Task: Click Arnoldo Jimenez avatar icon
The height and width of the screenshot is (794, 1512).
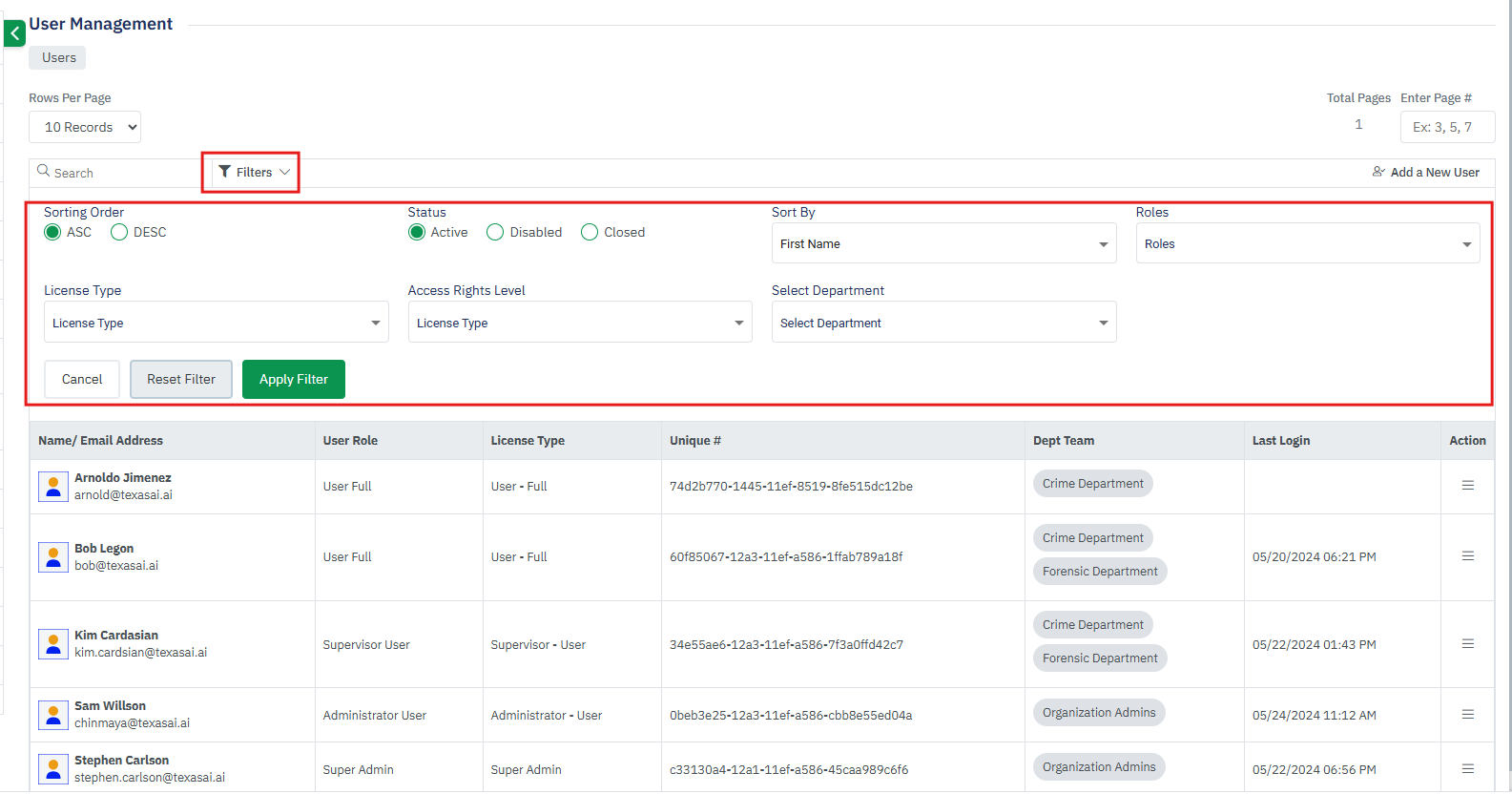Action: pyautogui.click(x=53, y=487)
